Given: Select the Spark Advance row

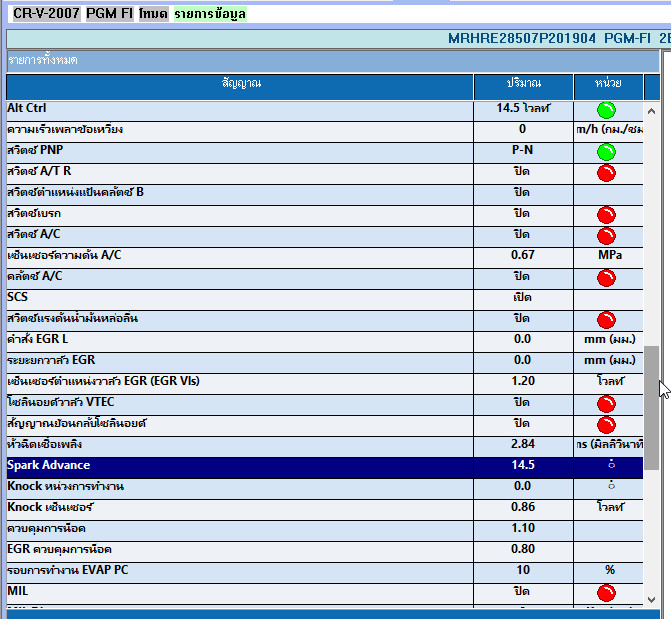Looking at the screenshot, I should (325, 466).
